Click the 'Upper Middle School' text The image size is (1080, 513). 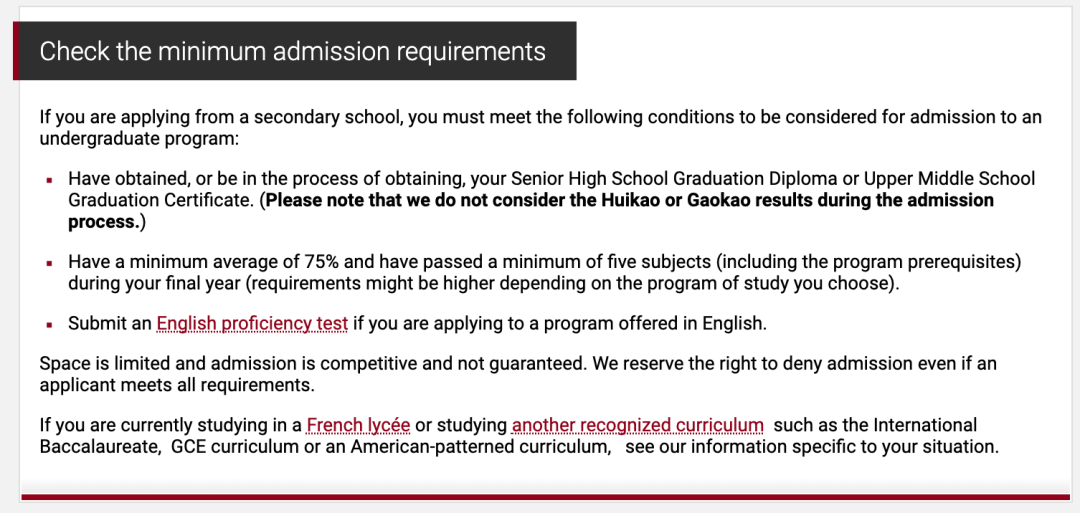pos(942,179)
